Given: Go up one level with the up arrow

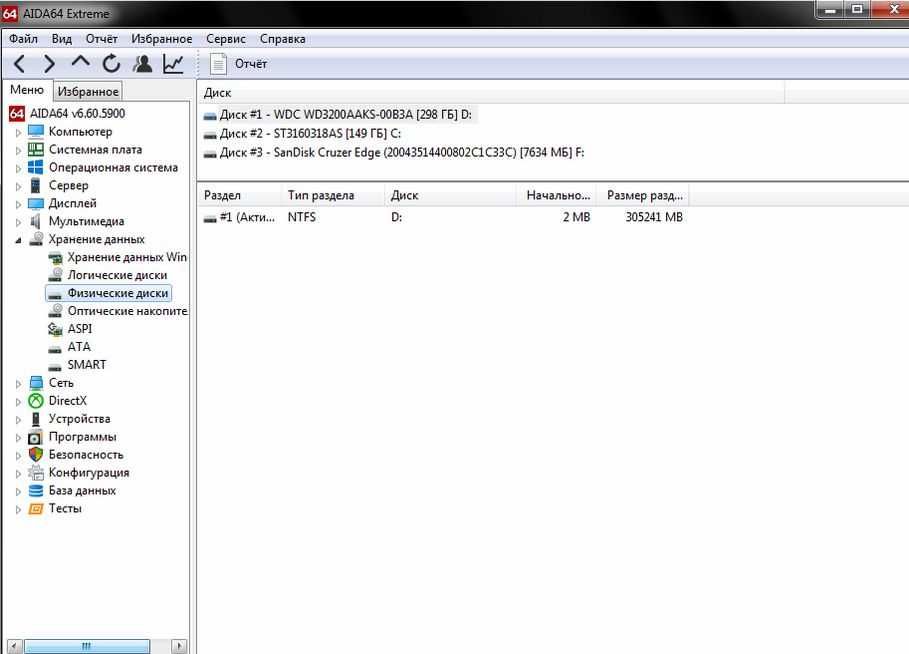Looking at the screenshot, I should (80, 62).
